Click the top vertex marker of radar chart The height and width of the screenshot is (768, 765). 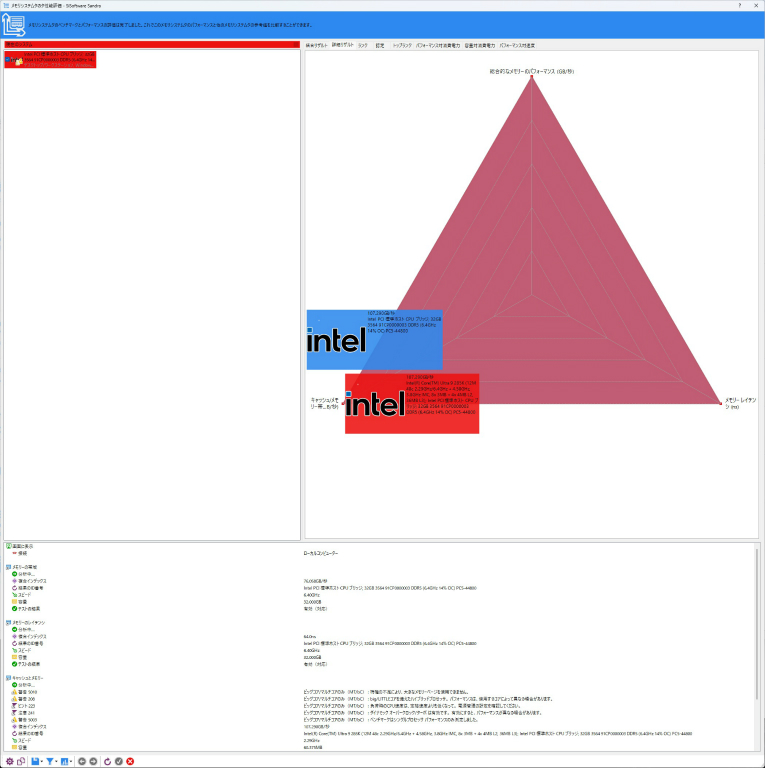(x=532, y=76)
